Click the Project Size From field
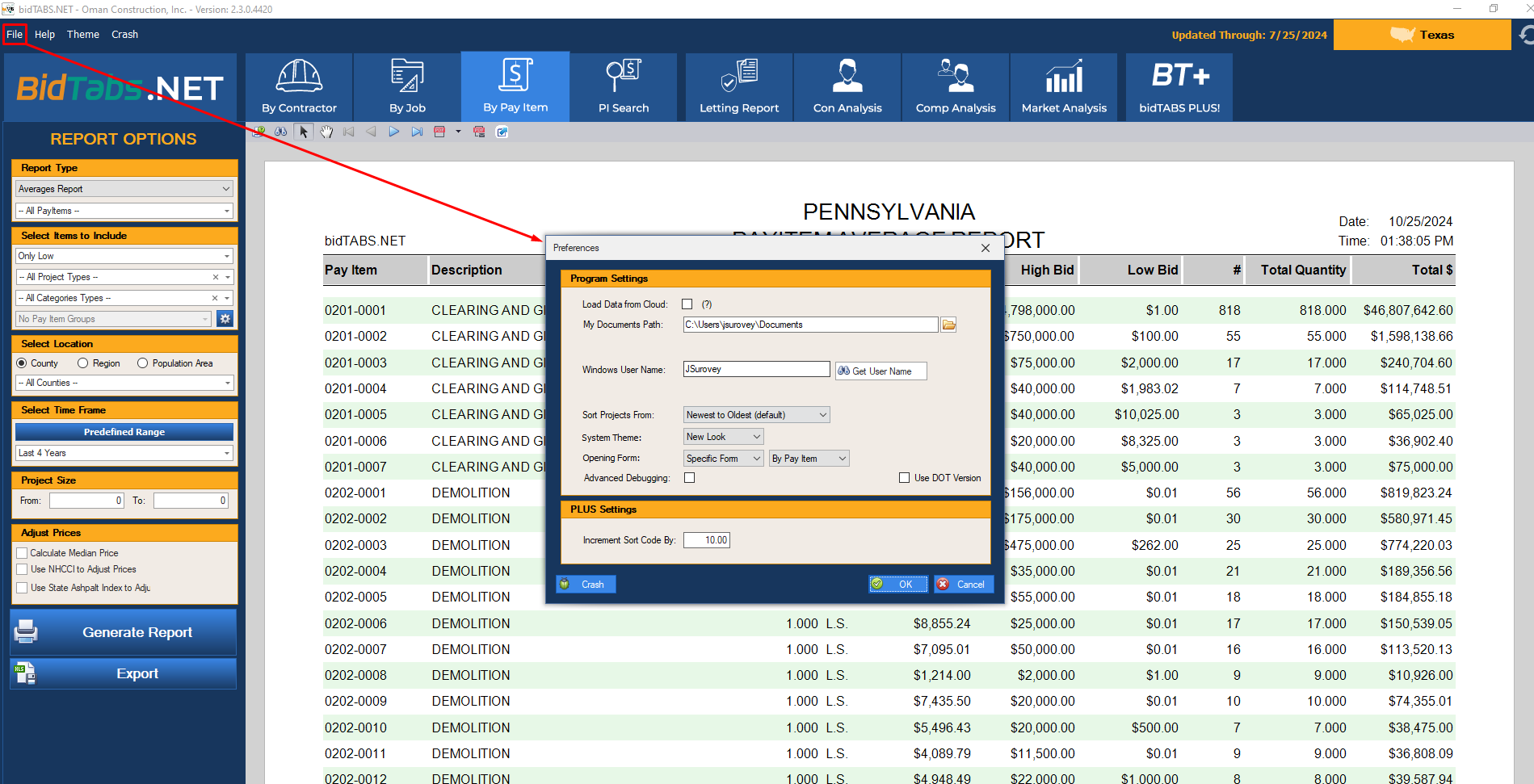The width and height of the screenshot is (1534, 784). (x=86, y=501)
